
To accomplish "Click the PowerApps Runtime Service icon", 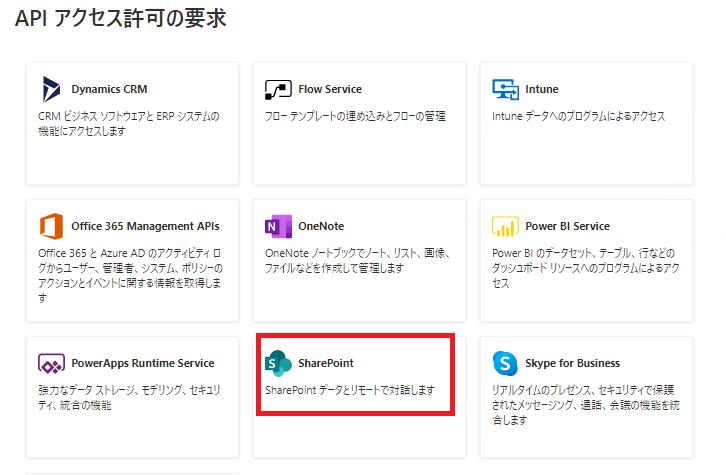I will tap(51, 363).
